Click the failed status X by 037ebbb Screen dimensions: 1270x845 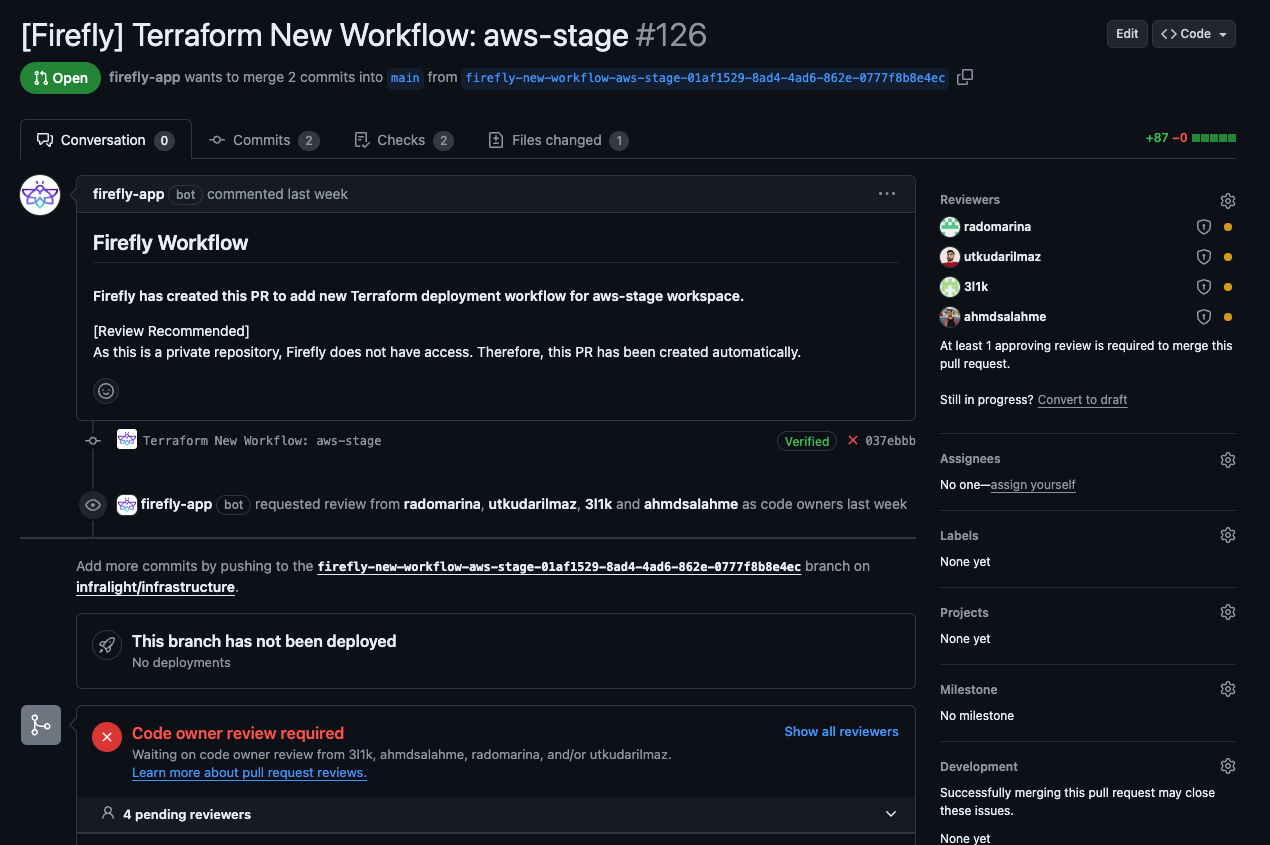pyautogui.click(x=853, y=440)
